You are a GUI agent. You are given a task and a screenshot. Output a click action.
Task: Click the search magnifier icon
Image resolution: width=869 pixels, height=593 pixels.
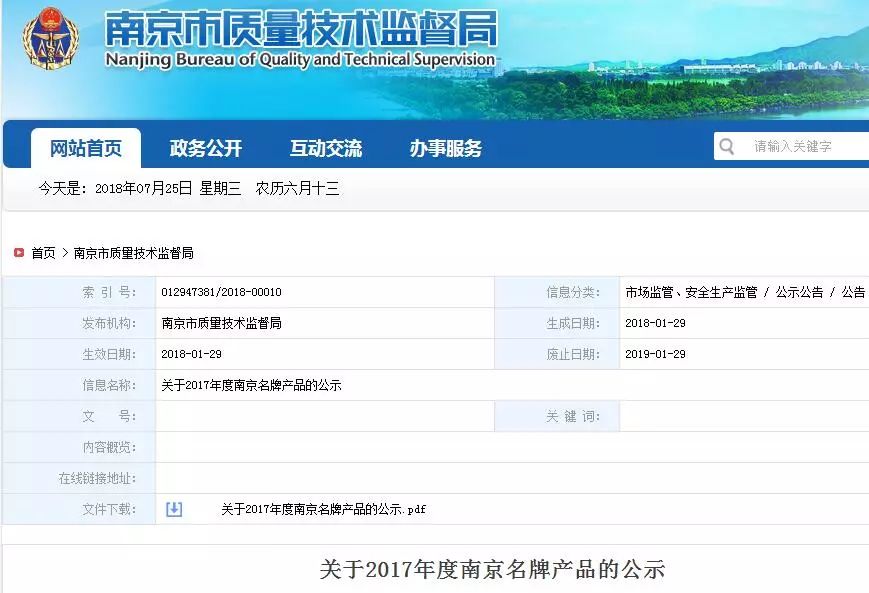pos(727,147)
